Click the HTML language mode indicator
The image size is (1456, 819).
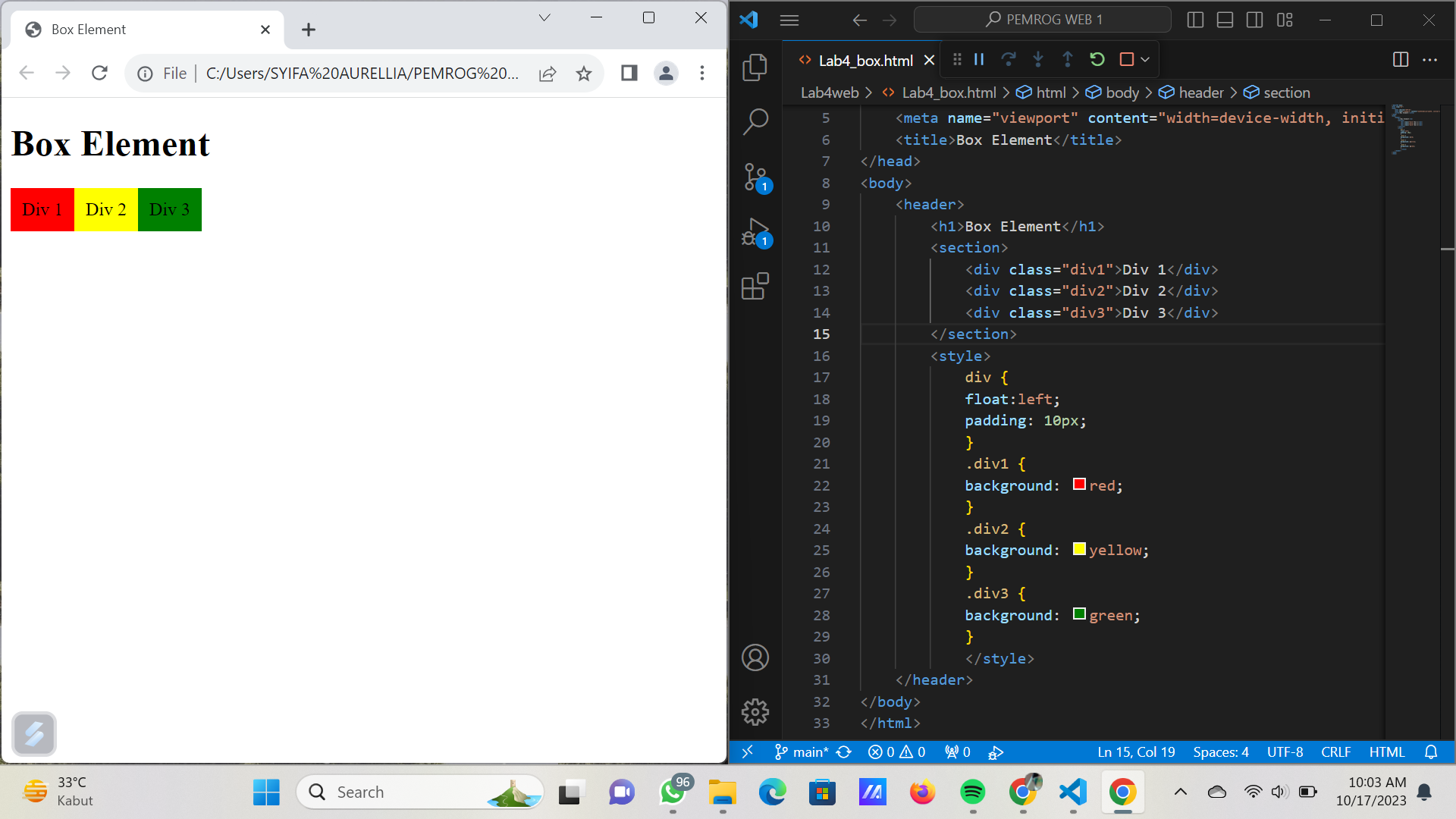[1386, 752]
